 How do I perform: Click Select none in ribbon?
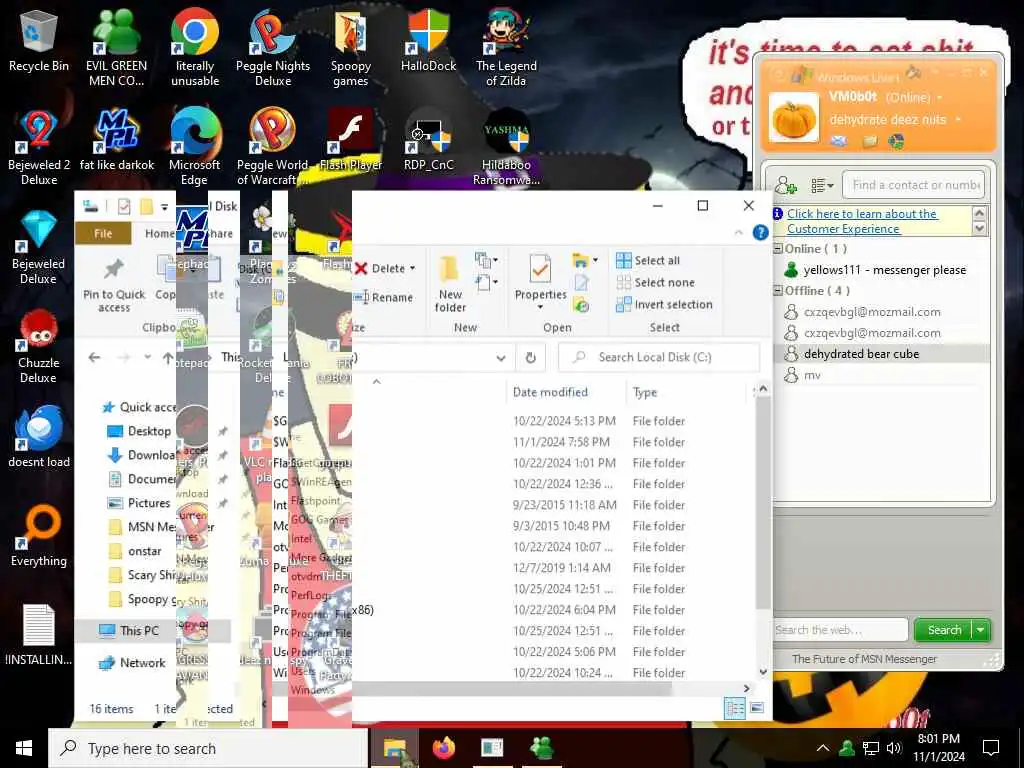click(655, 283)
